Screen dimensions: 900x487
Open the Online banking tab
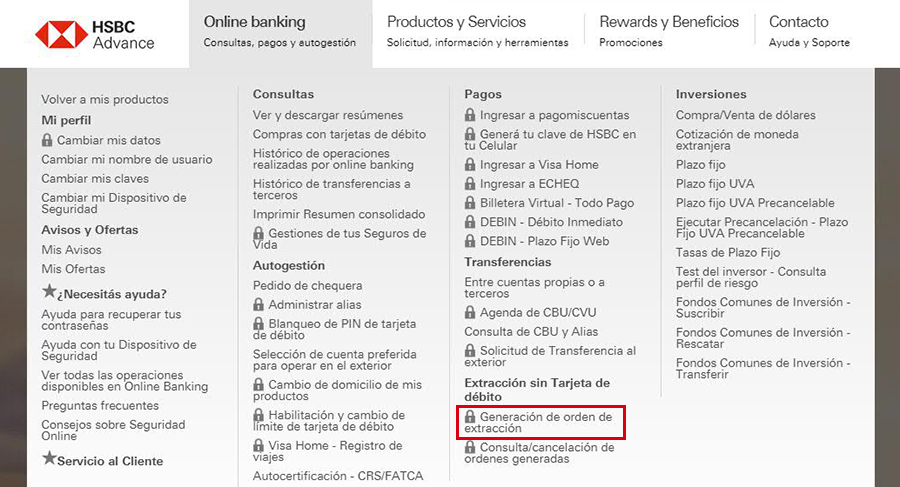click(280, 32)
